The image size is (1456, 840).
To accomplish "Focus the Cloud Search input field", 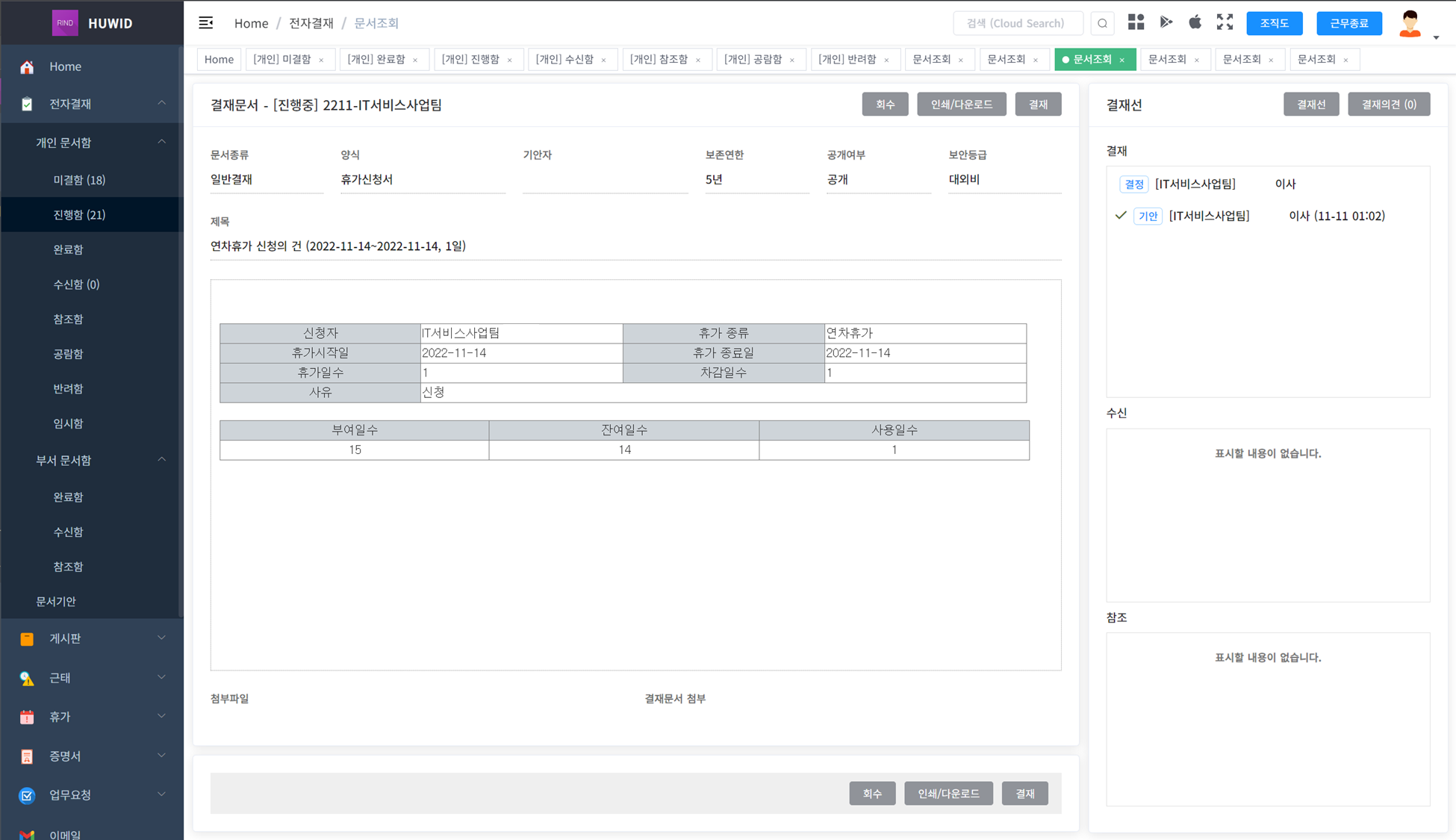I will [1017, 23].
